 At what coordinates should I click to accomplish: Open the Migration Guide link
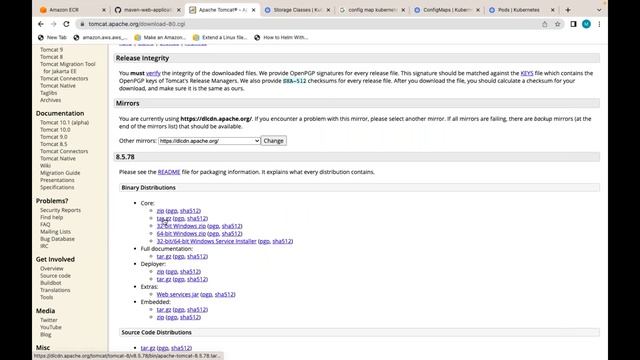[60, 173]
